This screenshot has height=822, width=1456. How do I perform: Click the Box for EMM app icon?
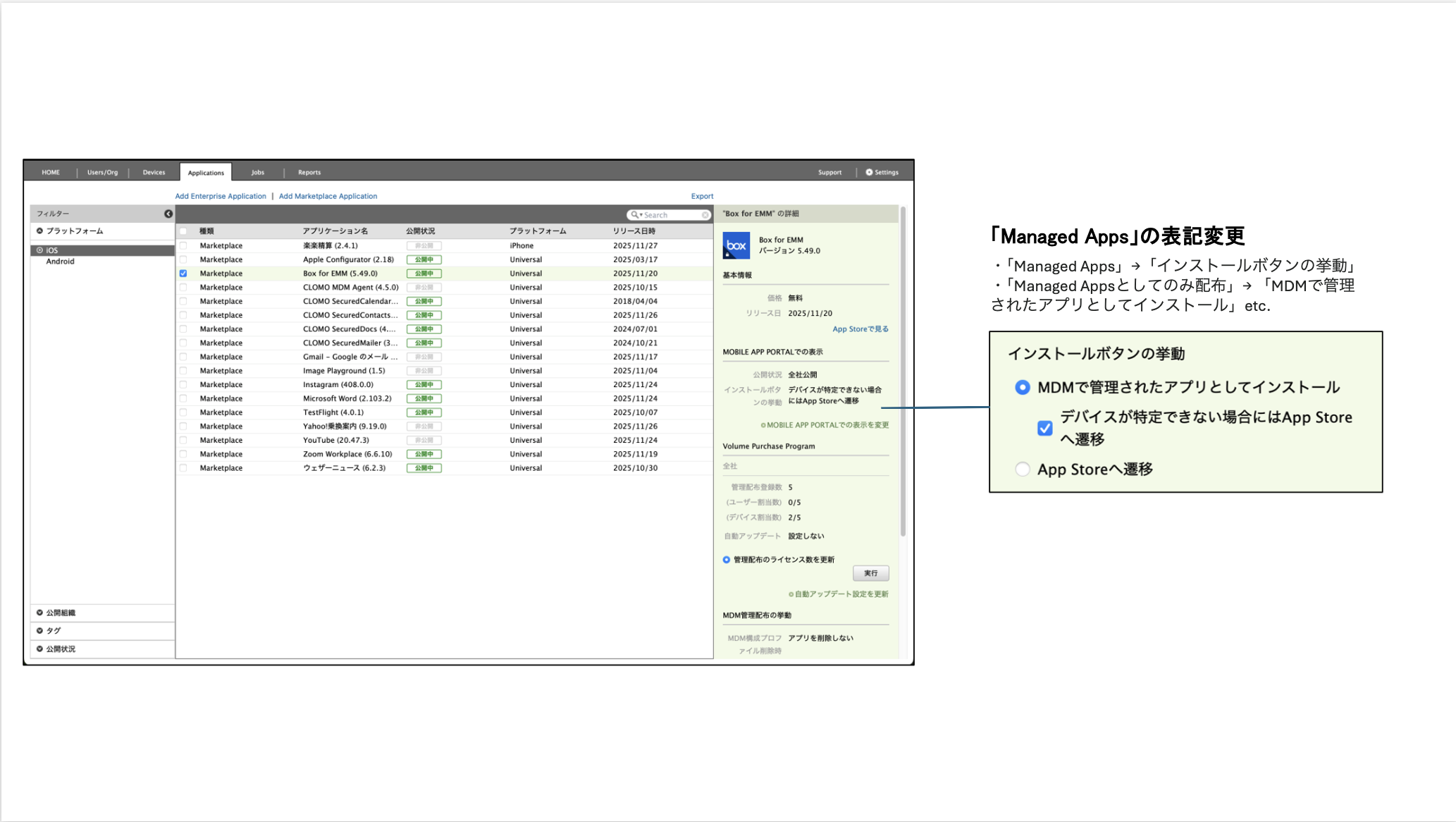pyautogui.click(x=736, y=245)
